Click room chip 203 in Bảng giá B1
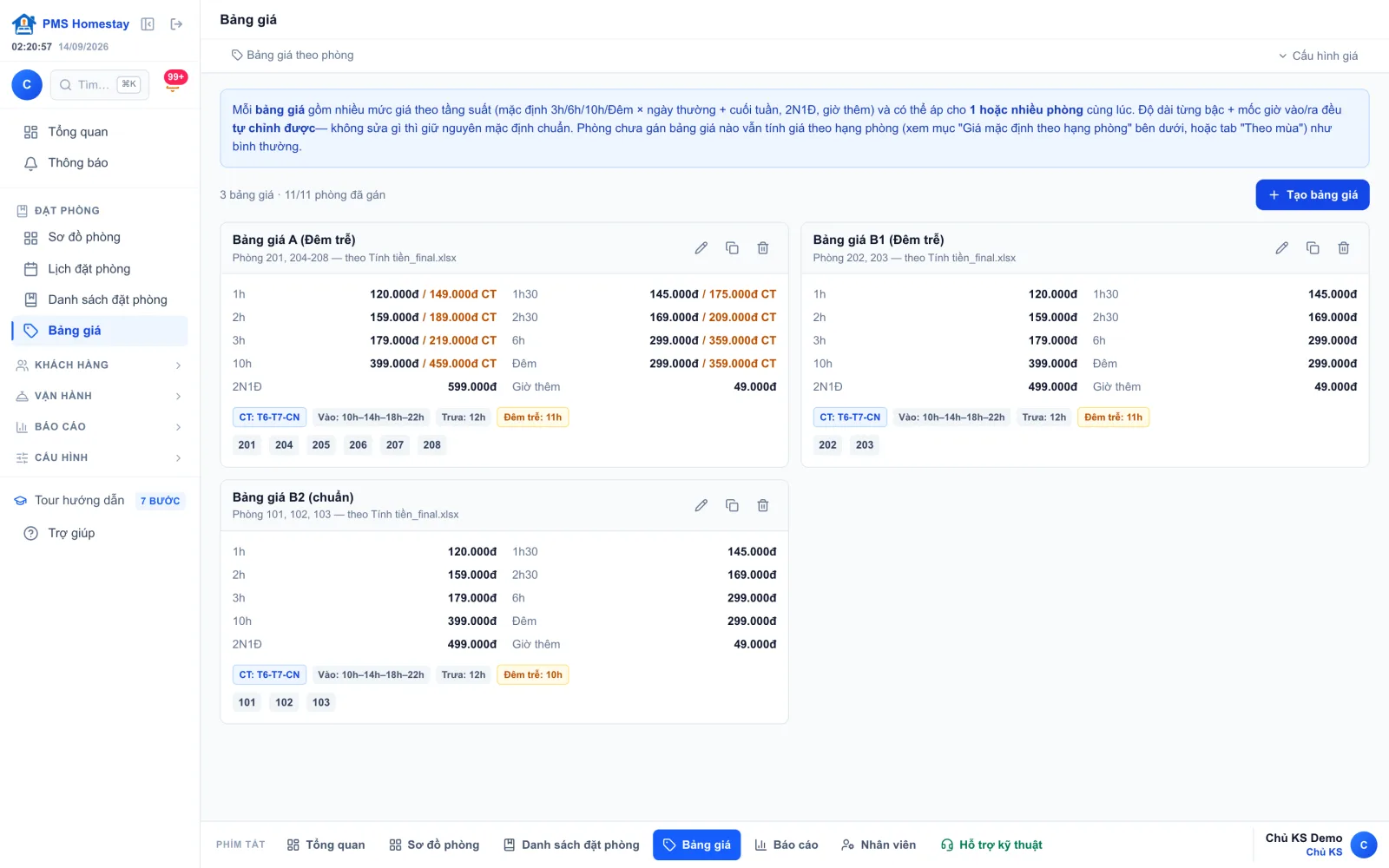This screenshot has height=868, width=1389. click(x=865, y=445)
